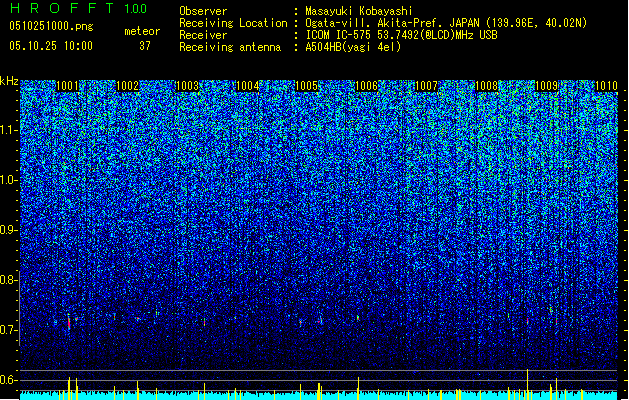Click the 1005 time marker
Screen dimensions: 629x400
306,86
